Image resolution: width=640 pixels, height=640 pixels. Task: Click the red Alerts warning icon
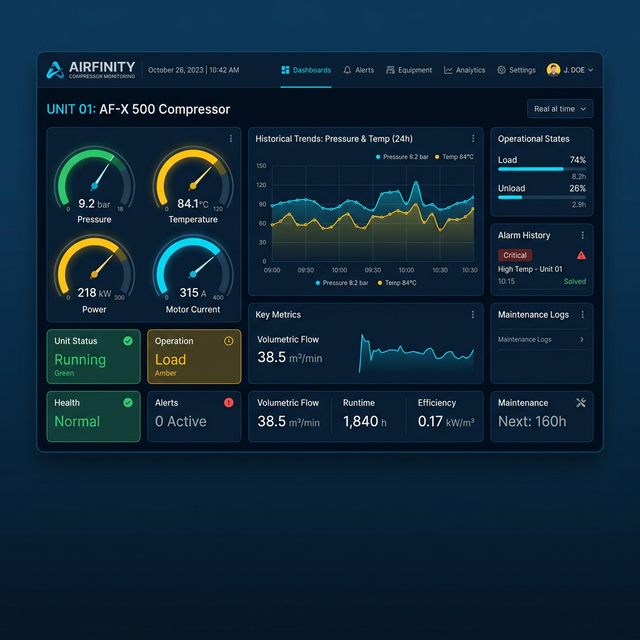click(x=229, y=403)
